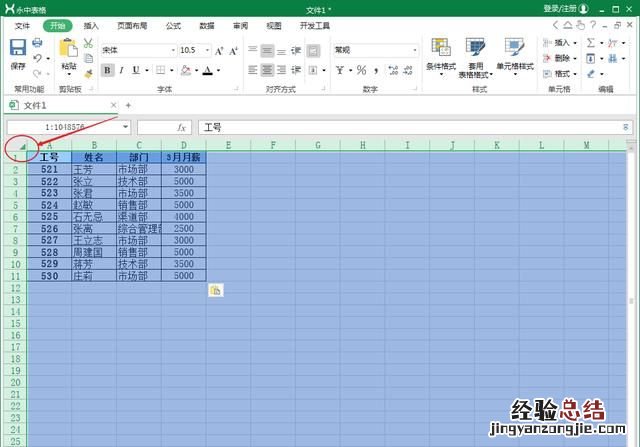Expand the number format dropdown (常规)

click(417, 50)
